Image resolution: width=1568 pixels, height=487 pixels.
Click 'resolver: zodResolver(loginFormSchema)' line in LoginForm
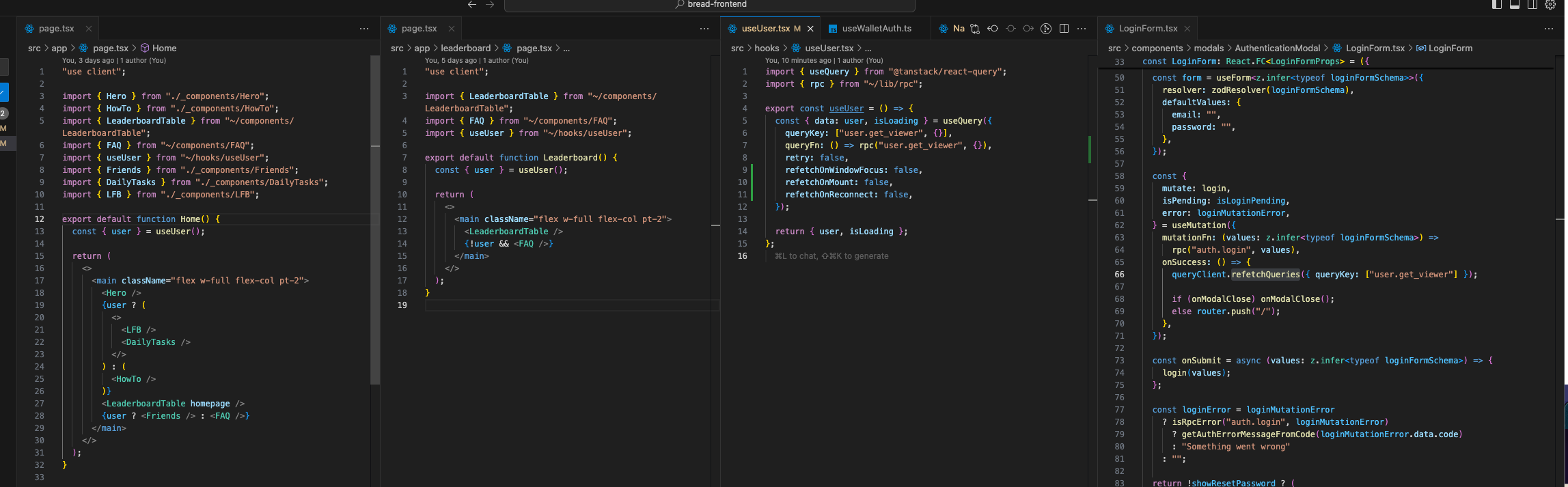coord(1258,90)
